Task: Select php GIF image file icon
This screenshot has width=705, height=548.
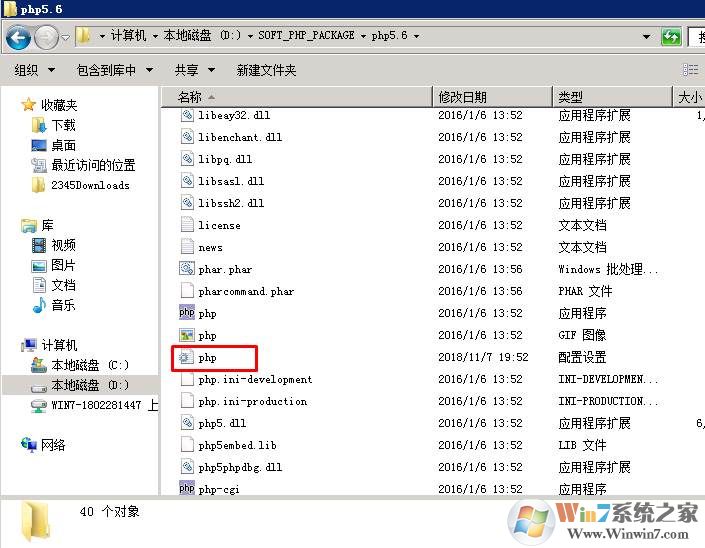Action: pos(187,335)
